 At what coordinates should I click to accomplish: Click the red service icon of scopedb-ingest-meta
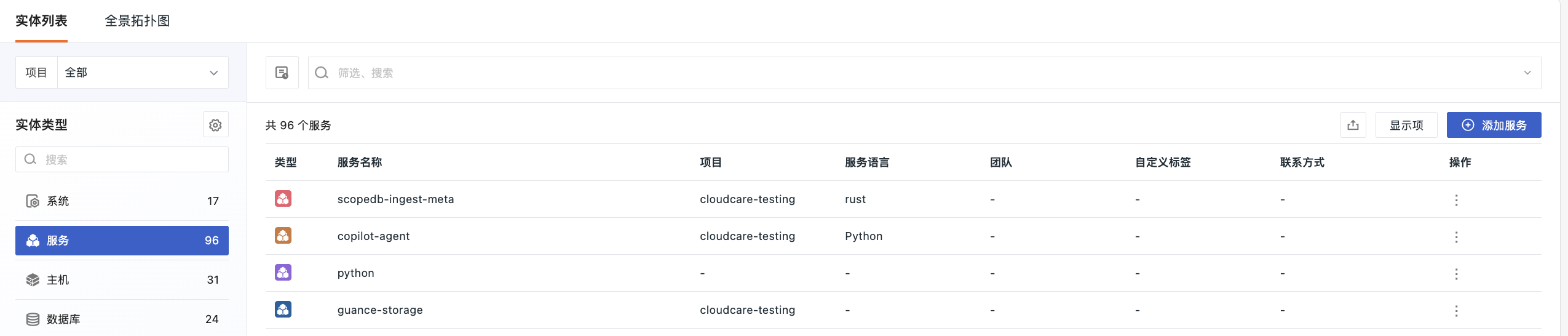[x=283, y=199]
